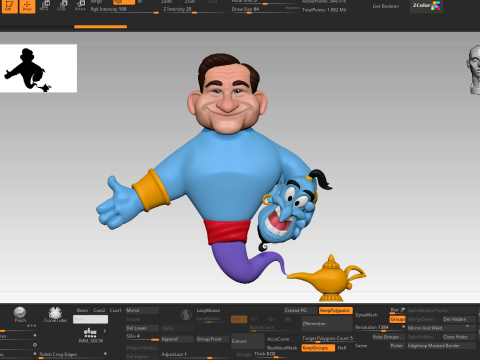This screenshot has width=480, height=360.
Task: Click Edgeloop Masked Border button
Action: pyautogui.click(x=442, y=346)
